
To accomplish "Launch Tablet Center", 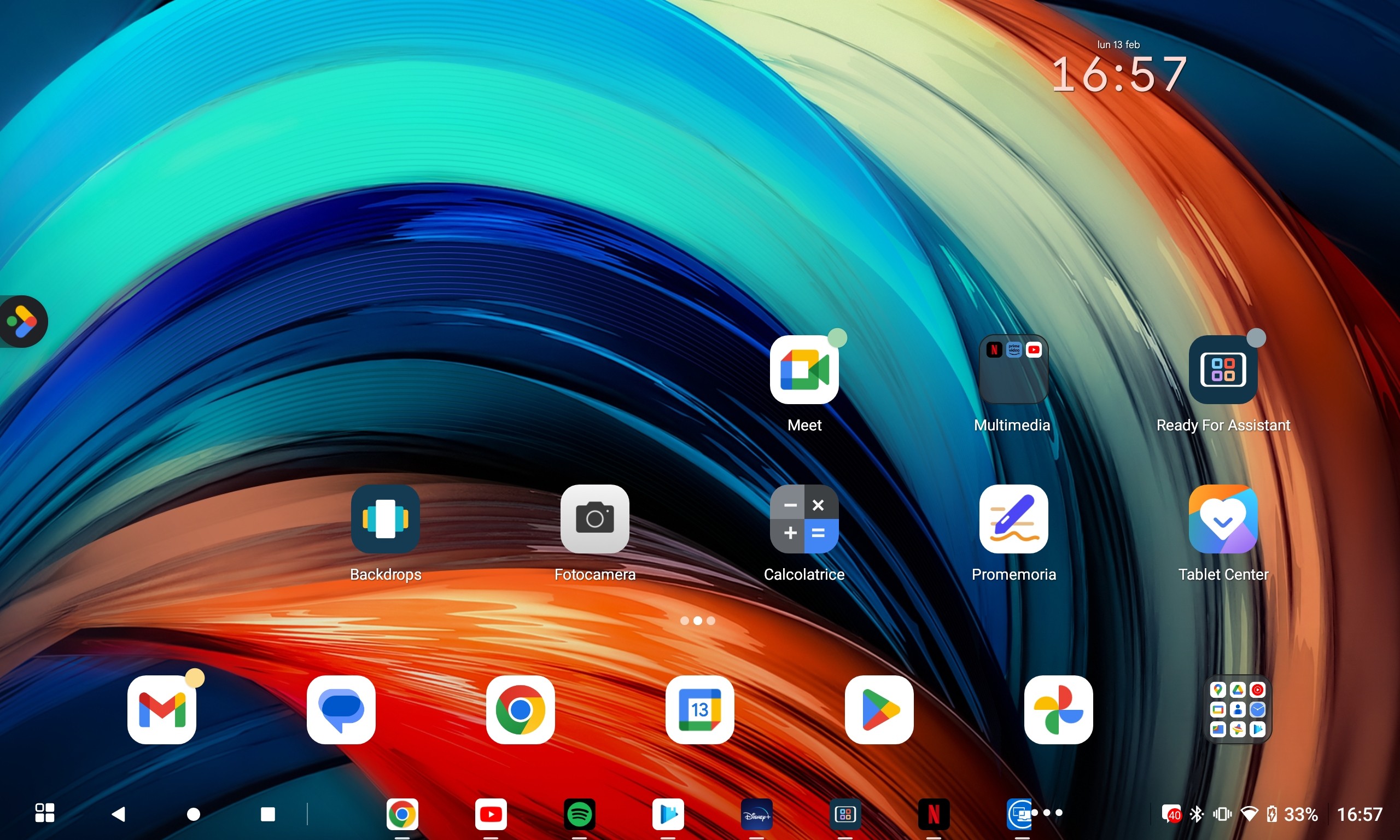I will (x=1223, y=519).
